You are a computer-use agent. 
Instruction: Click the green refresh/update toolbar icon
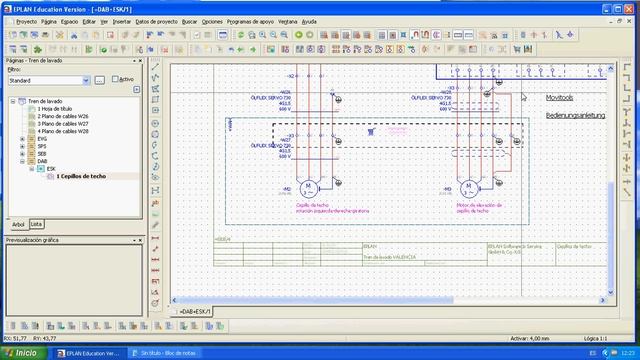pos(241,35)
